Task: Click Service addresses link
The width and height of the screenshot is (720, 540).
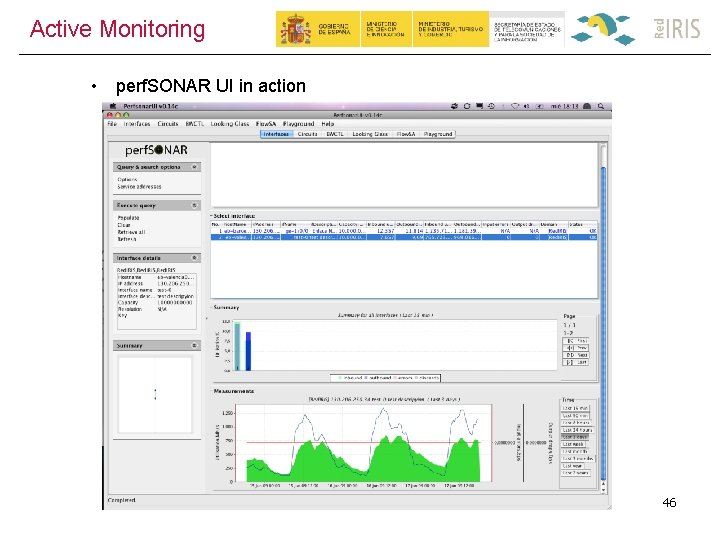Action: [x=139, y=187]
